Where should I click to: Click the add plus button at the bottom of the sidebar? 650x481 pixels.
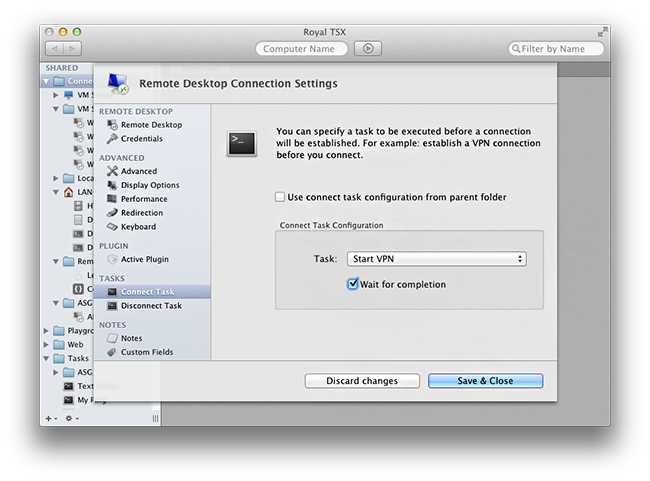[x=51, y=418]
